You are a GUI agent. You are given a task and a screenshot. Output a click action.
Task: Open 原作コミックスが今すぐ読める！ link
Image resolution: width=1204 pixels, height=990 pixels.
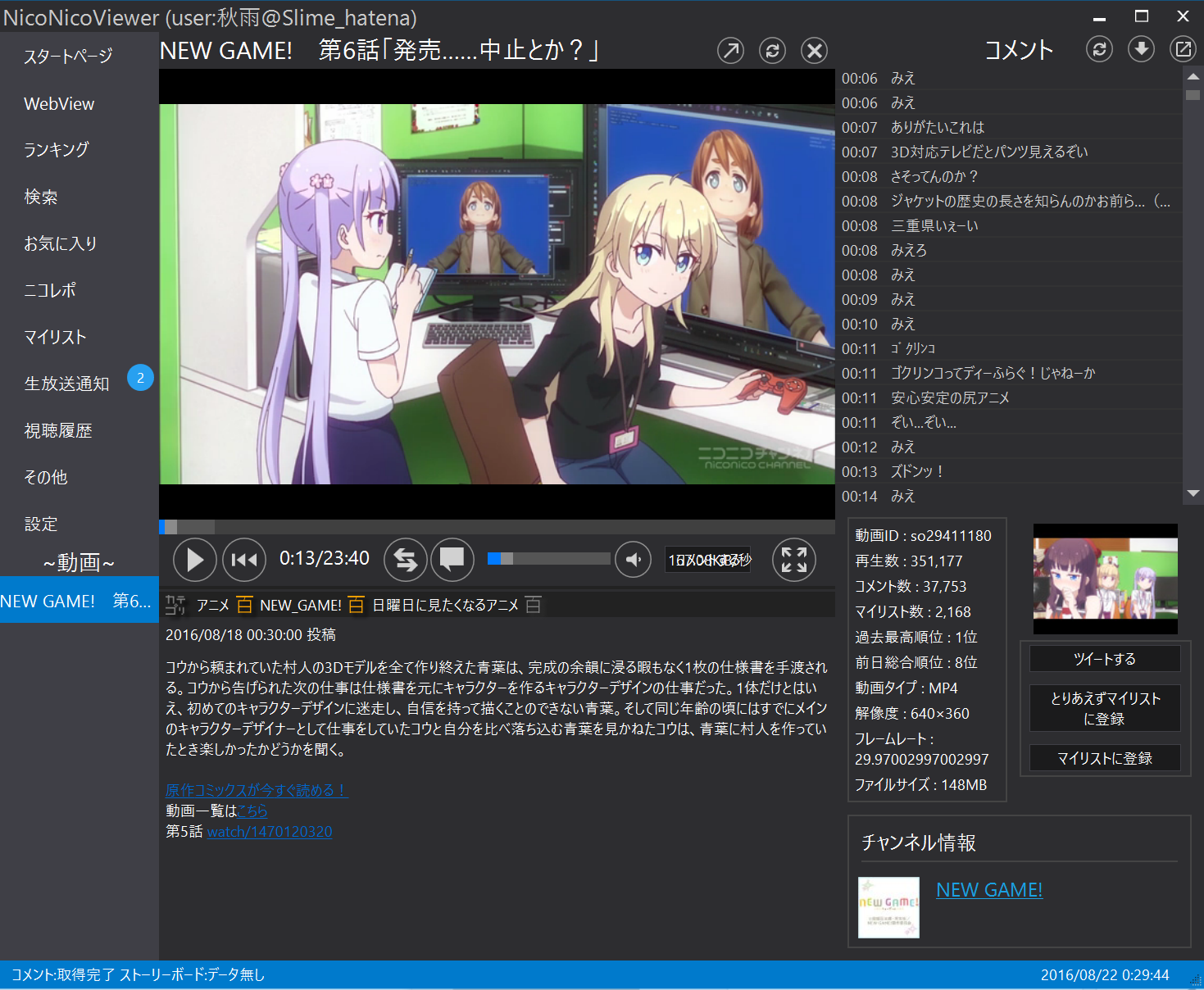257,790
